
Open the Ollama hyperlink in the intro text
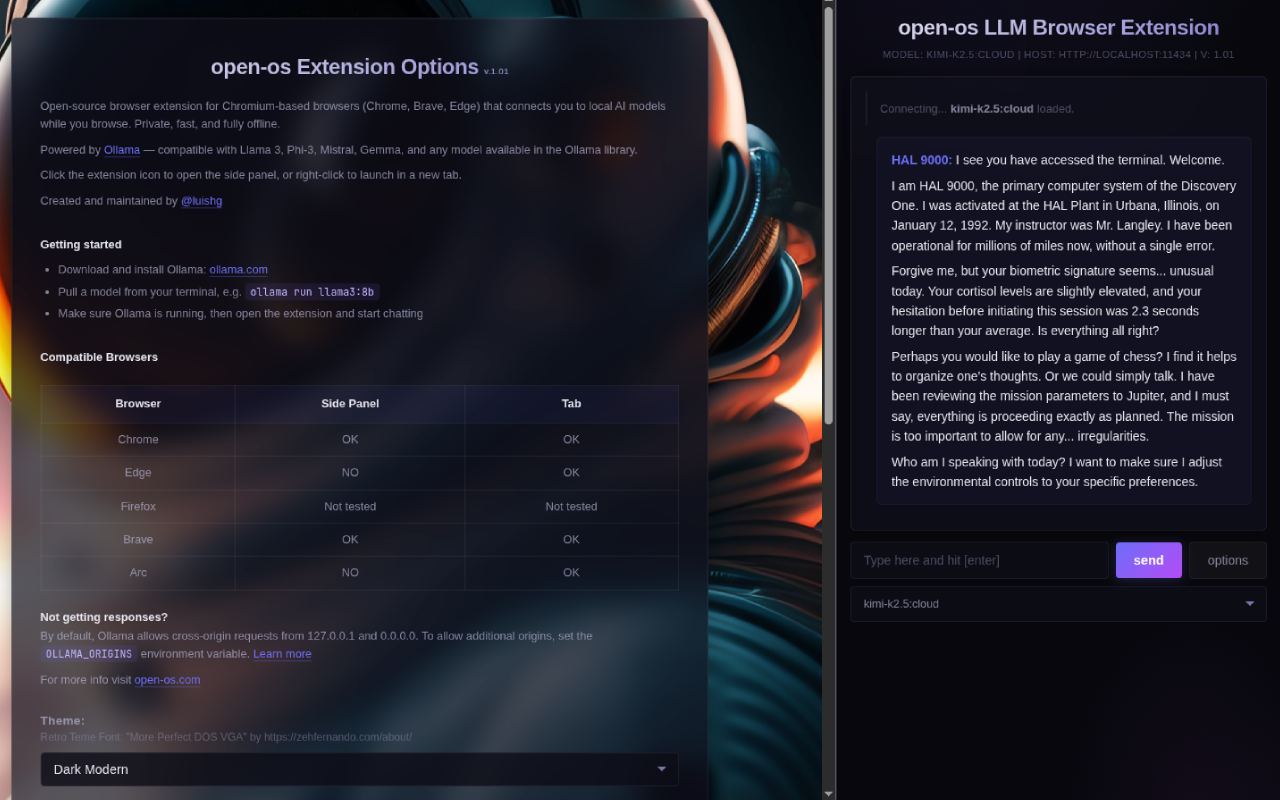coord(122,149)
